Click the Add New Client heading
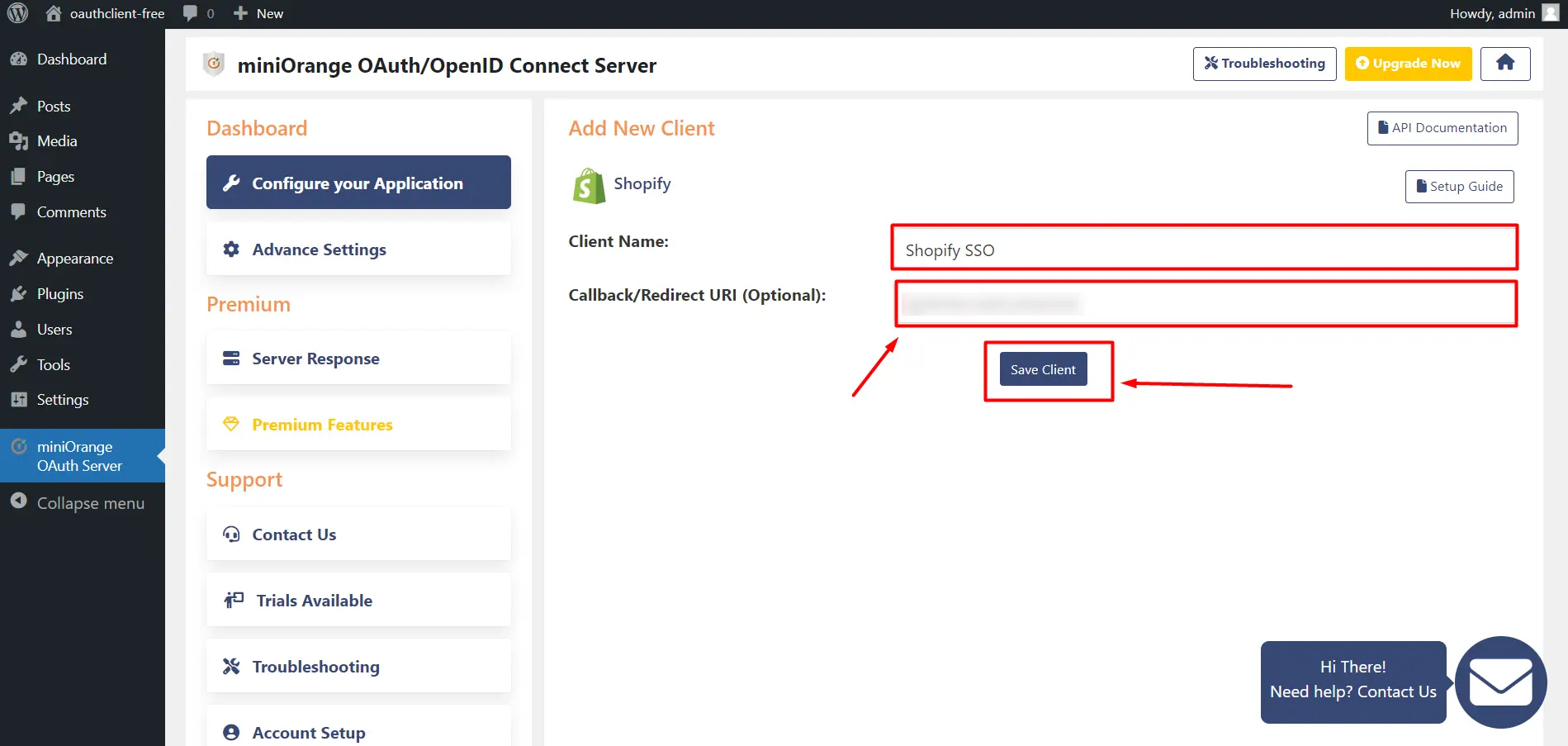The image size is (1568, 746). pos(642,128)
